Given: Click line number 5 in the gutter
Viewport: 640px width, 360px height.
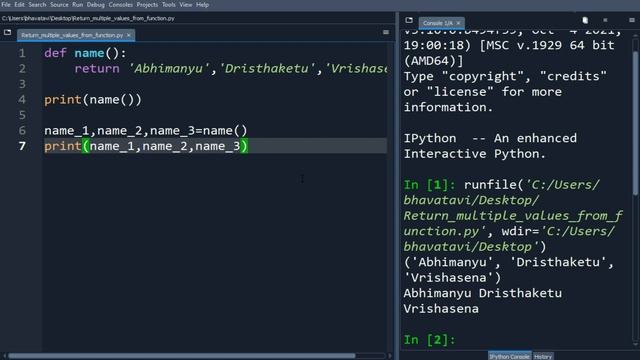Looking at the screenshot, I should 22,115.
